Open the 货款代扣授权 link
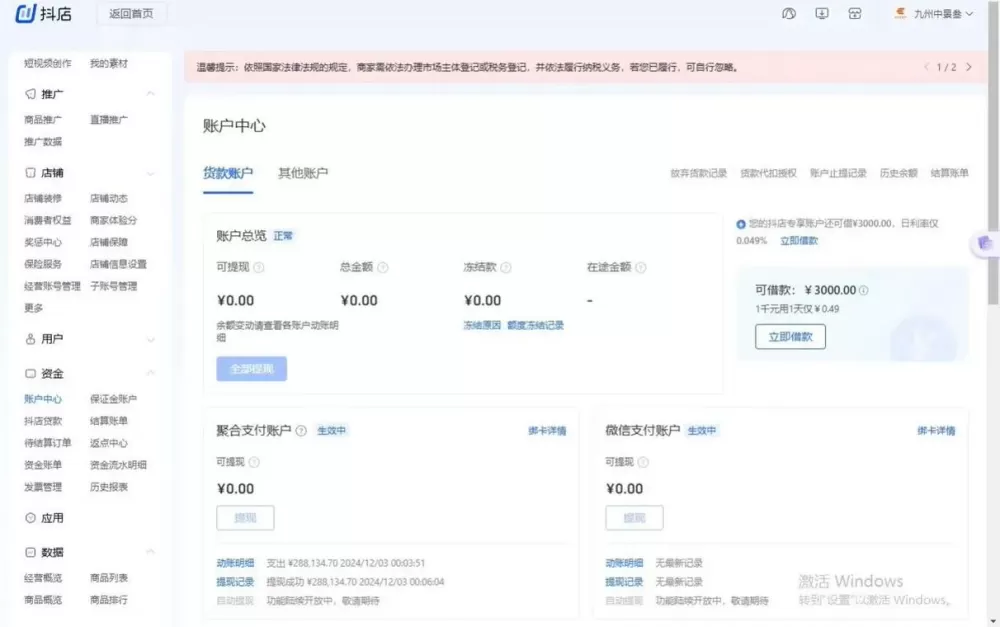This screenshot has height=627, width=1000. [x=768, y=173]
